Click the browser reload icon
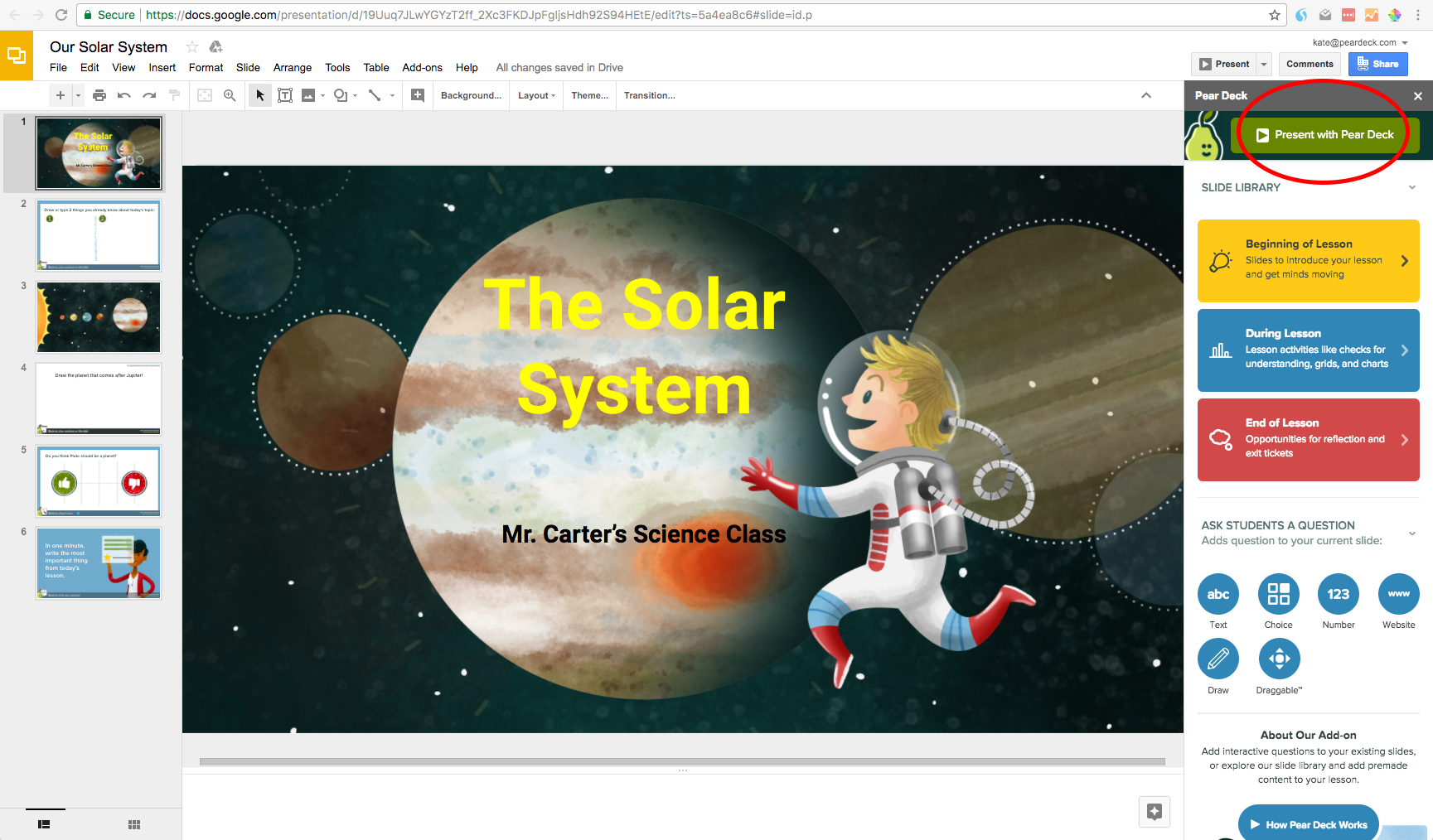The image size is (1433, 840). [61, 15]
